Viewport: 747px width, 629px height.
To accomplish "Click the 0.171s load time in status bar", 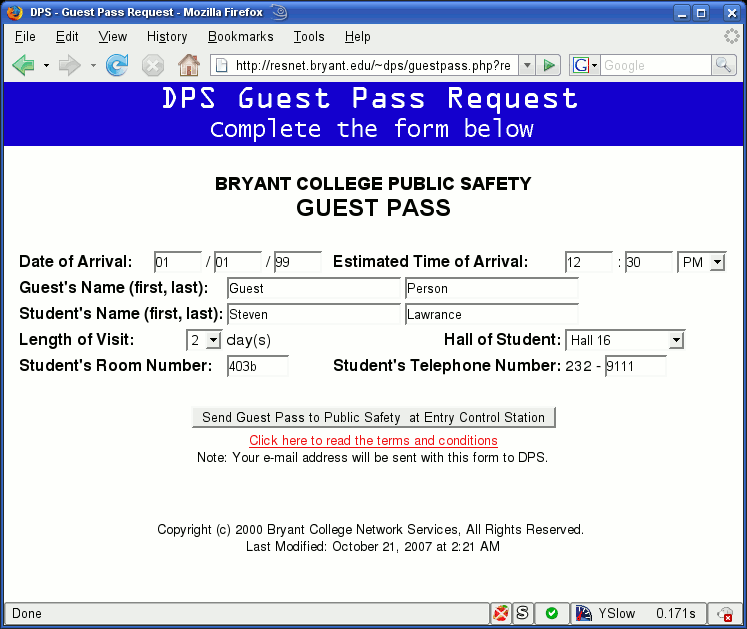I will [x=676, y=613].
